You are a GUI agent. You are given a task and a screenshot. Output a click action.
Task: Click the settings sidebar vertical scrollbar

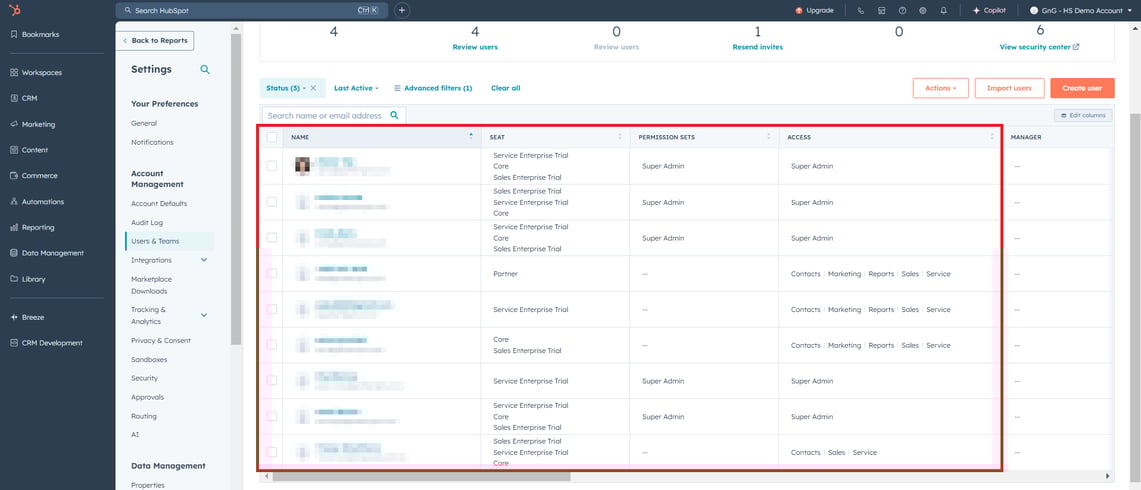click(x=236, y=189)
